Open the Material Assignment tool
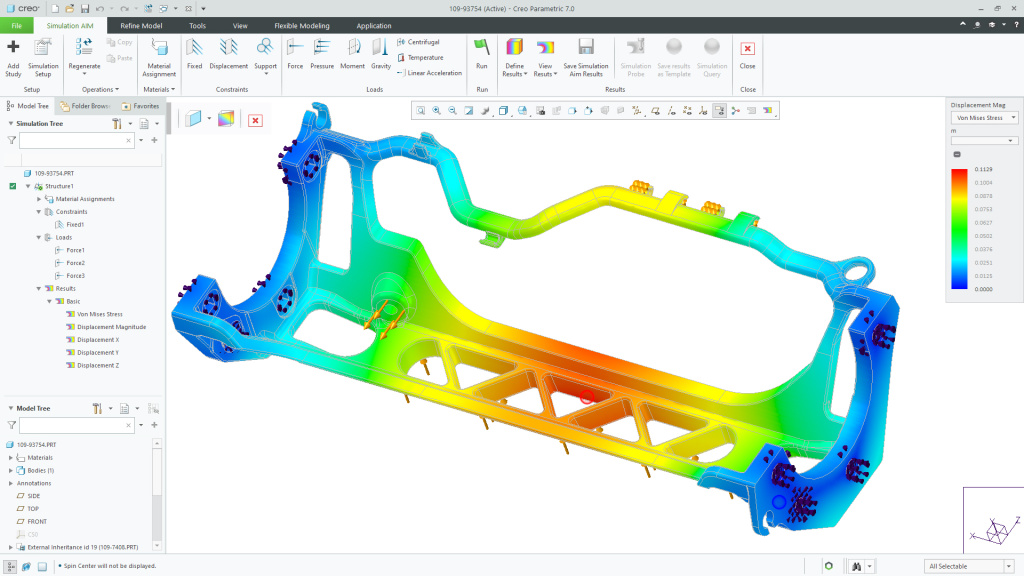 click(161, 55)
